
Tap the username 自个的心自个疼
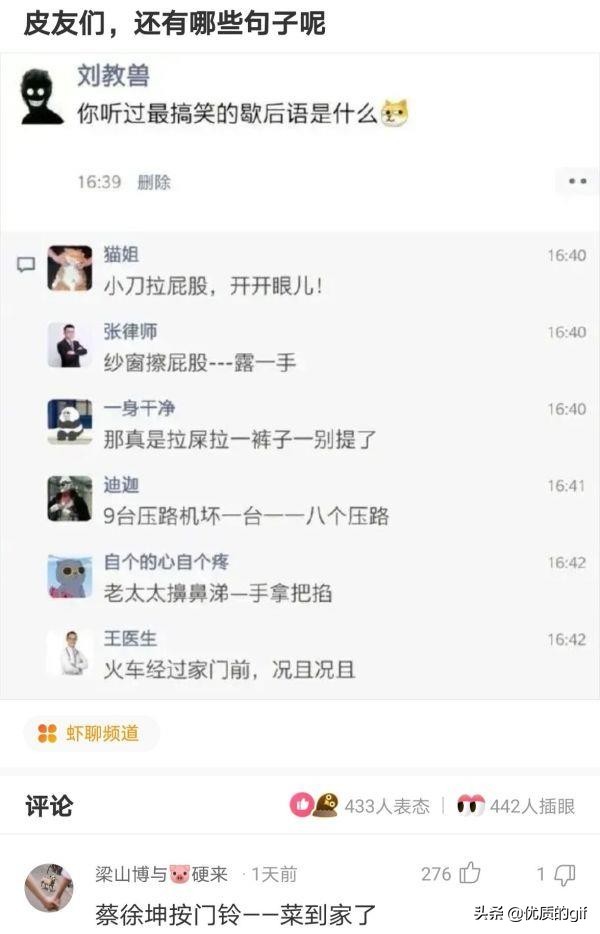(x=166, y=562)
